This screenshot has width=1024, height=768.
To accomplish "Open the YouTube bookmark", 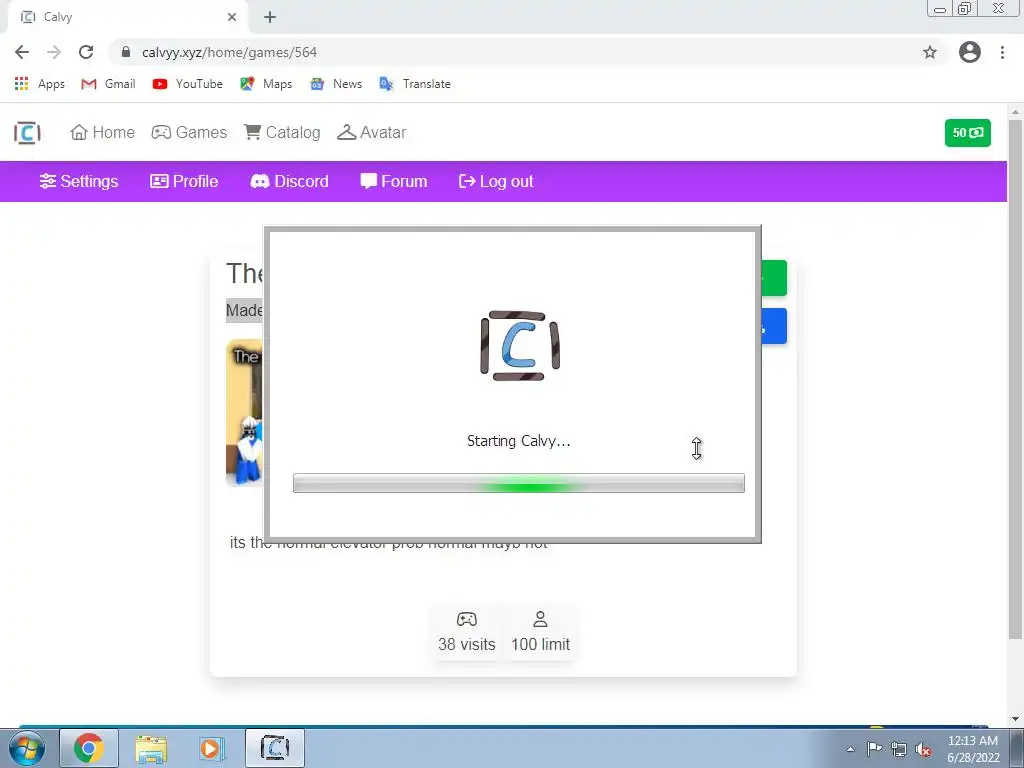I will [x=187, y=84].
